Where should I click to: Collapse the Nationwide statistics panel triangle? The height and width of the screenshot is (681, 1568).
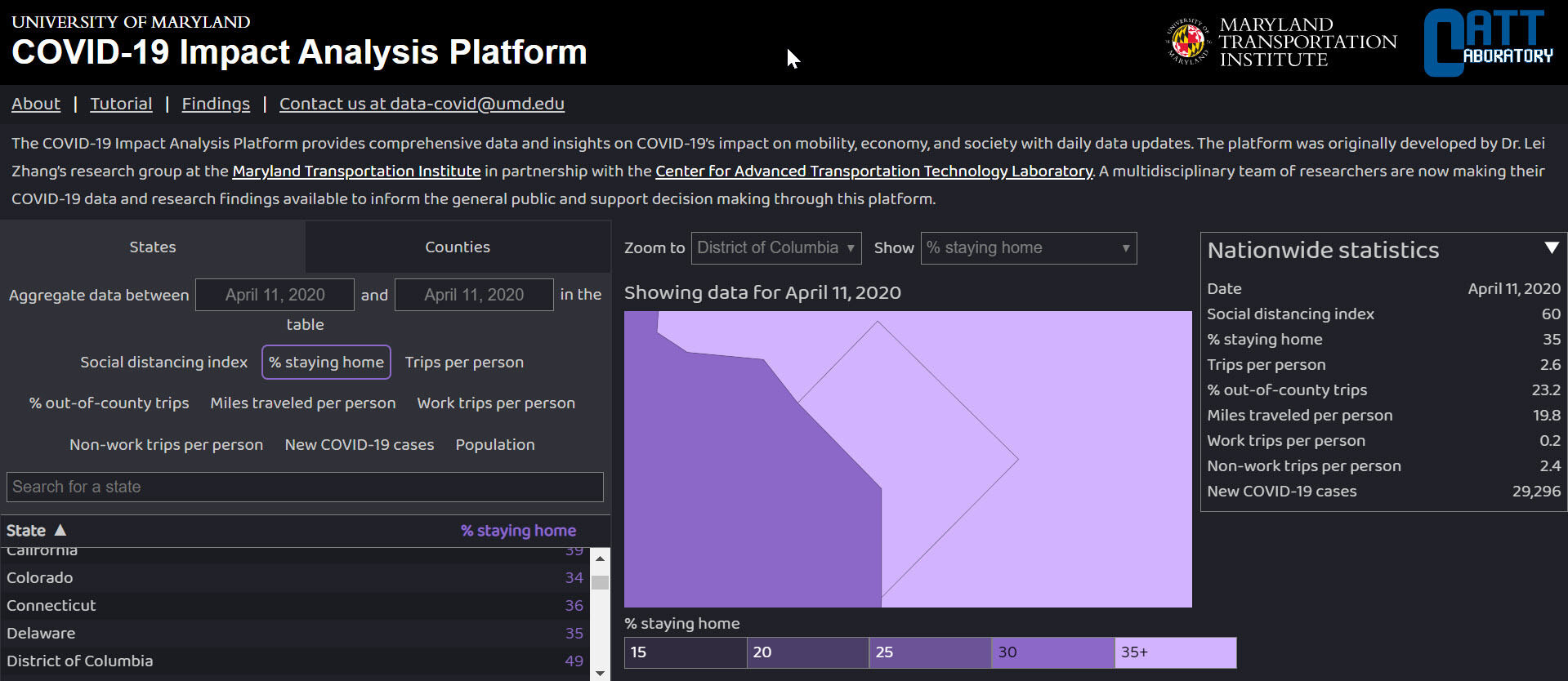(1552, 248)
